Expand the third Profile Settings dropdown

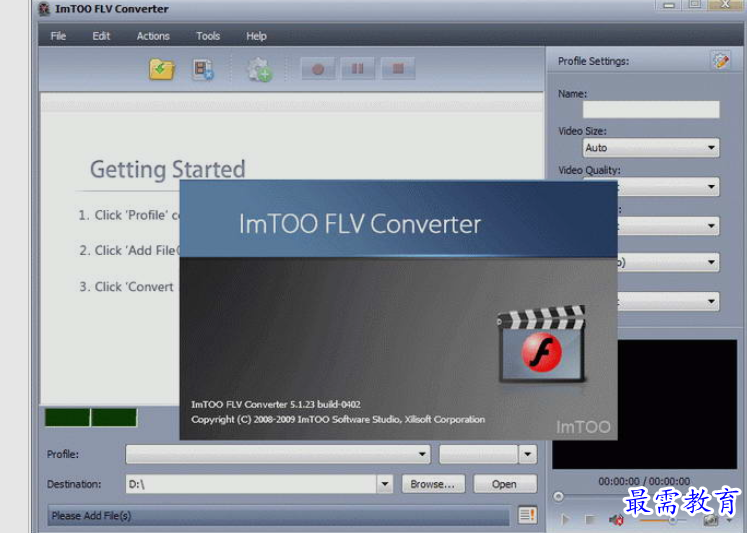(x=711, y=226)
